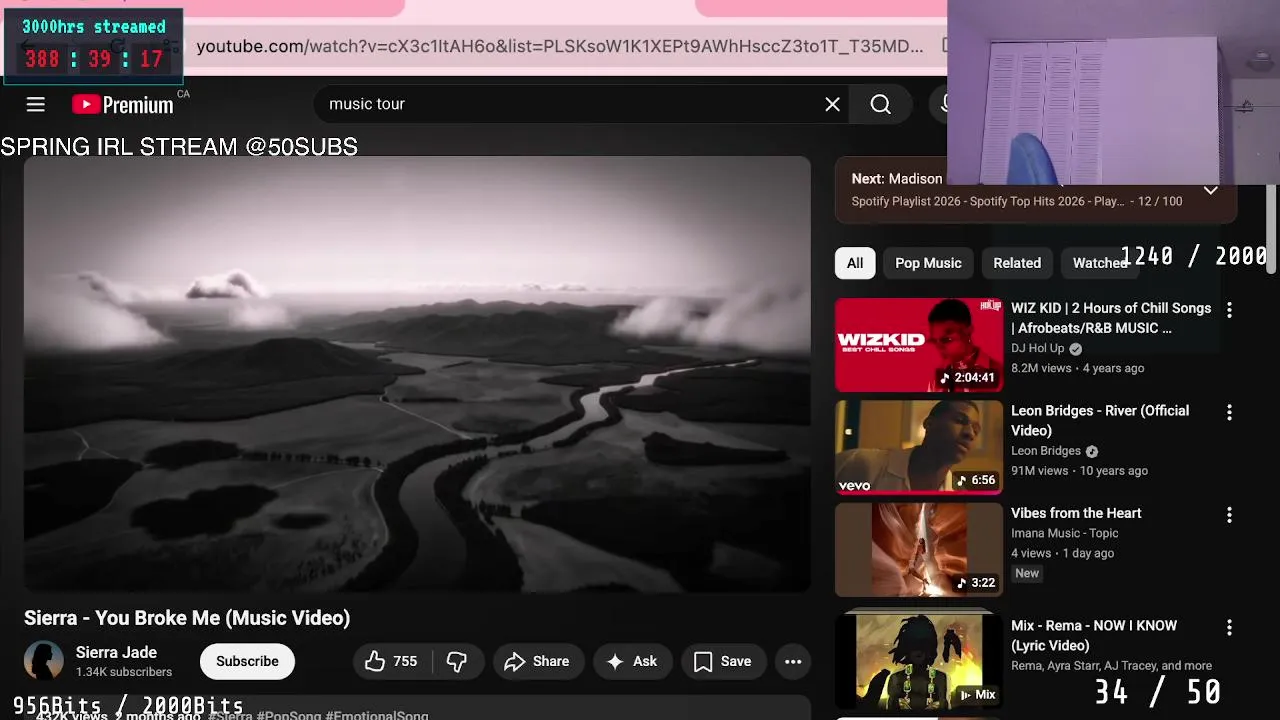Subscribe to Sierra Jade channel
This screenshot has width=1280, height=720.
tap(247, 661)
